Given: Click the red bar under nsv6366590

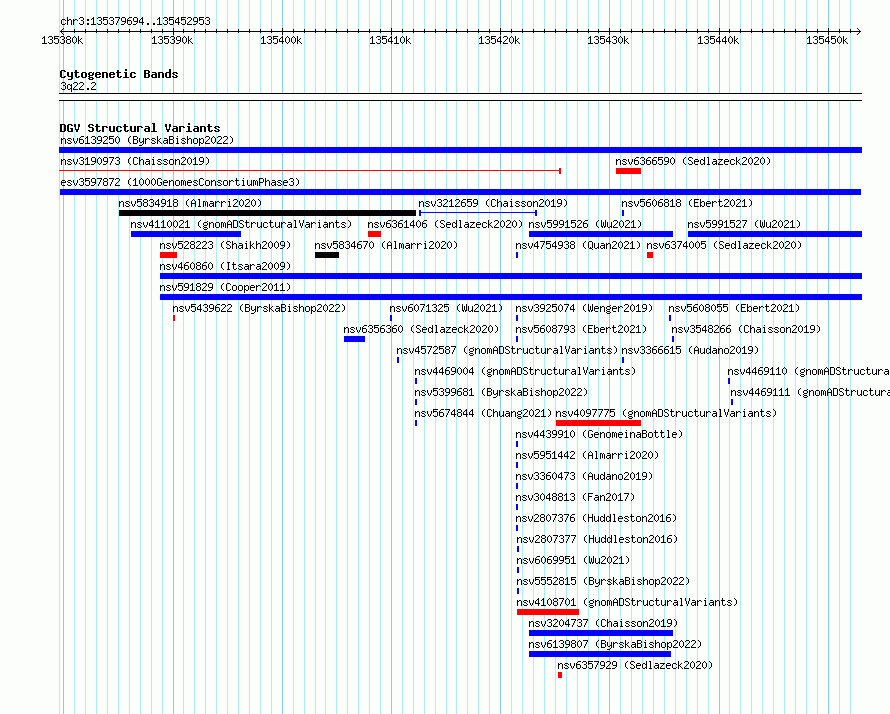Looking at the screenshot, I should coord(628,171).
